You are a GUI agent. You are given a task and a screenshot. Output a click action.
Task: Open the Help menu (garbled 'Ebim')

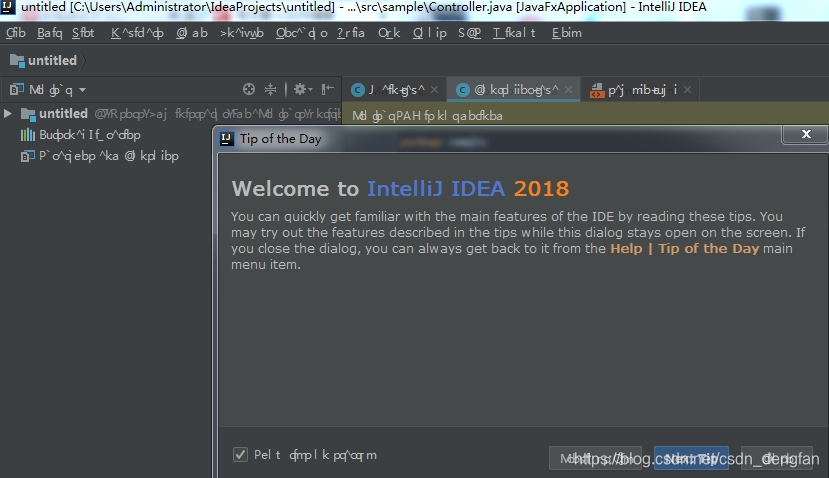pos(566,33)
